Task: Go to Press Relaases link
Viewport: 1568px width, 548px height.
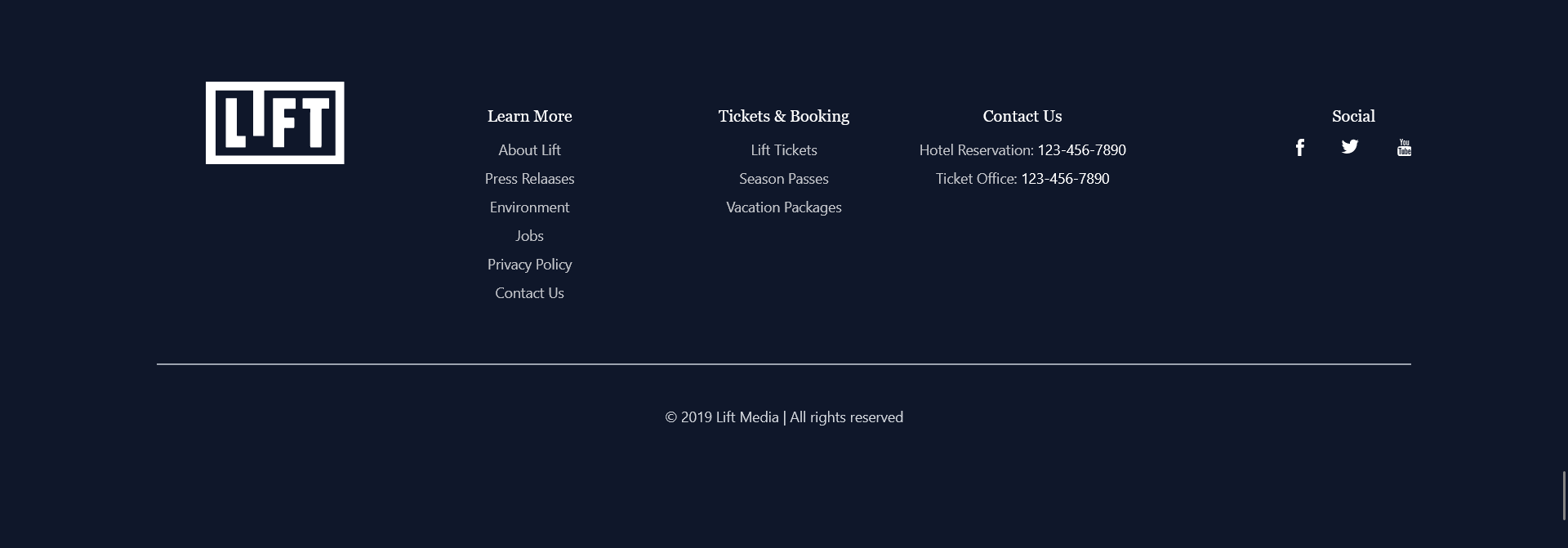Action: coord(529,179)
